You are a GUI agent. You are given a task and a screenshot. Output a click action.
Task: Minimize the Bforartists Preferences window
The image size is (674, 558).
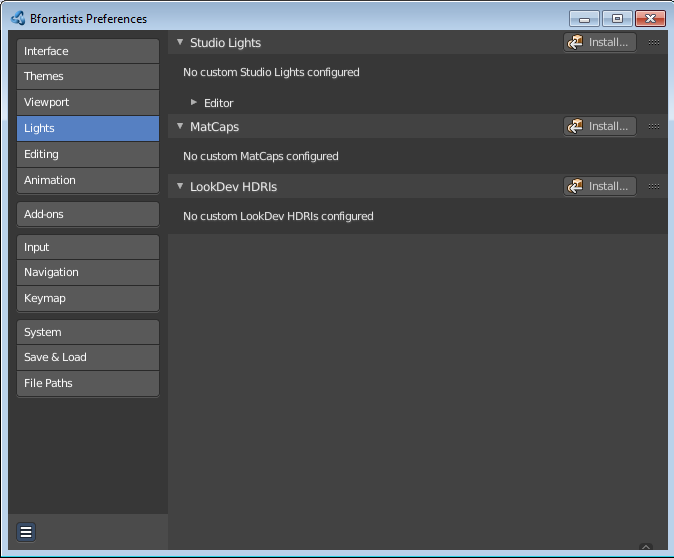click(x=584, y=19)
